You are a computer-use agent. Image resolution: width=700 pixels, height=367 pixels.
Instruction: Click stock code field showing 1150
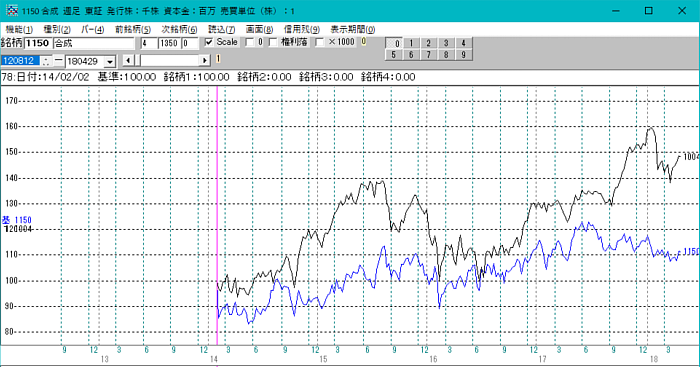(38, 43)
